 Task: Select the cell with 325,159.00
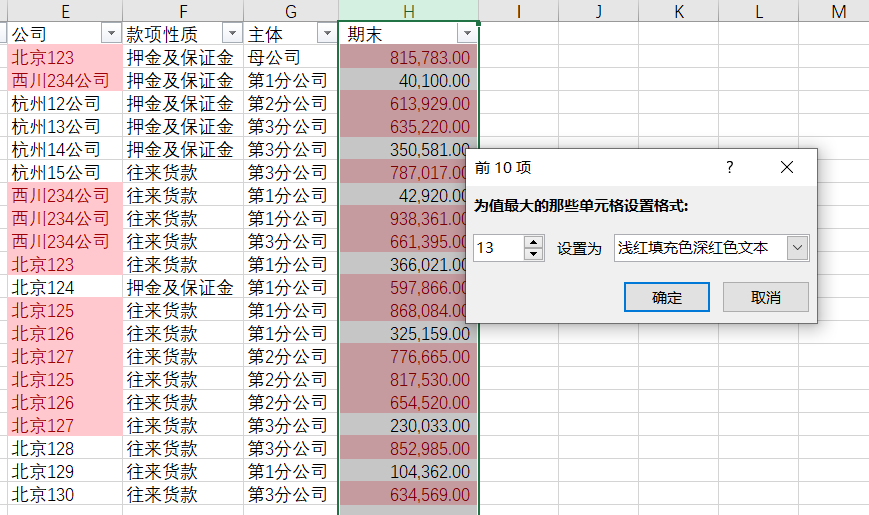click(x=408, y=333)
